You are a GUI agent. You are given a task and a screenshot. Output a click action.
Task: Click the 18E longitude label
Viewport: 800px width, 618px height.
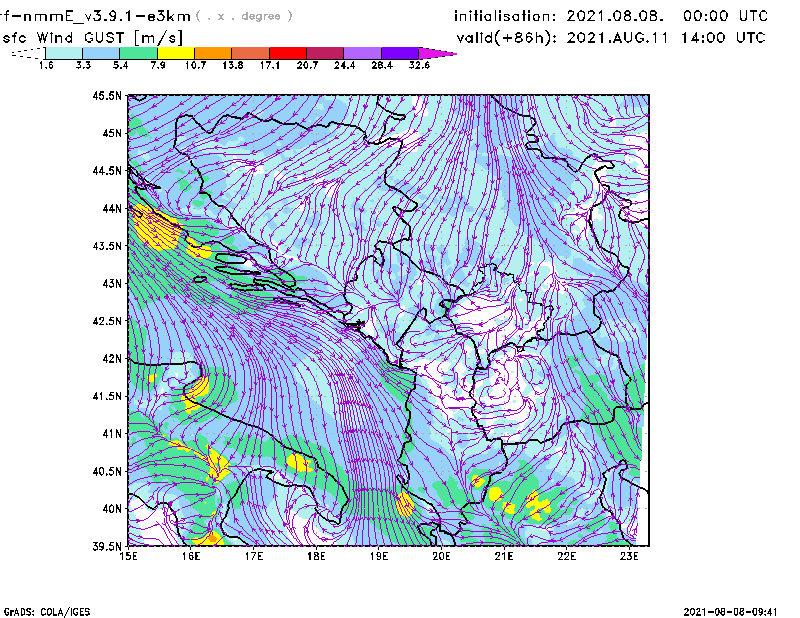[x=316, y=556]
